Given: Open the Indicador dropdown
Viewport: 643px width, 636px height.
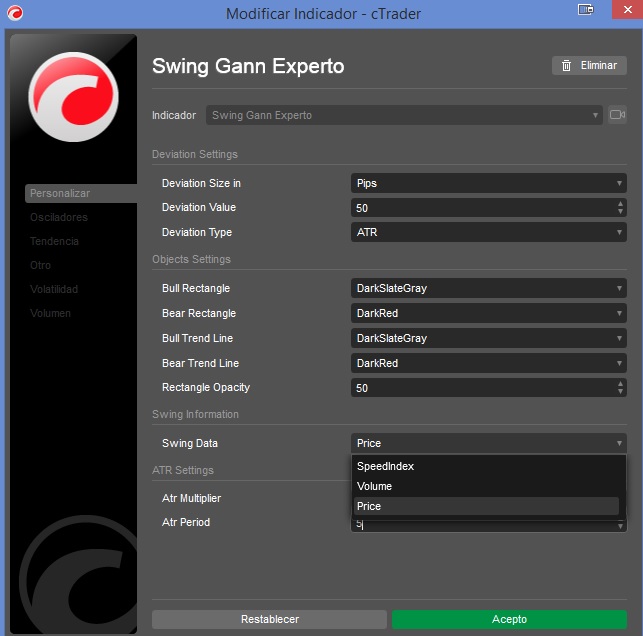Looking at the screenshot, I should click(x=404, y=115).
